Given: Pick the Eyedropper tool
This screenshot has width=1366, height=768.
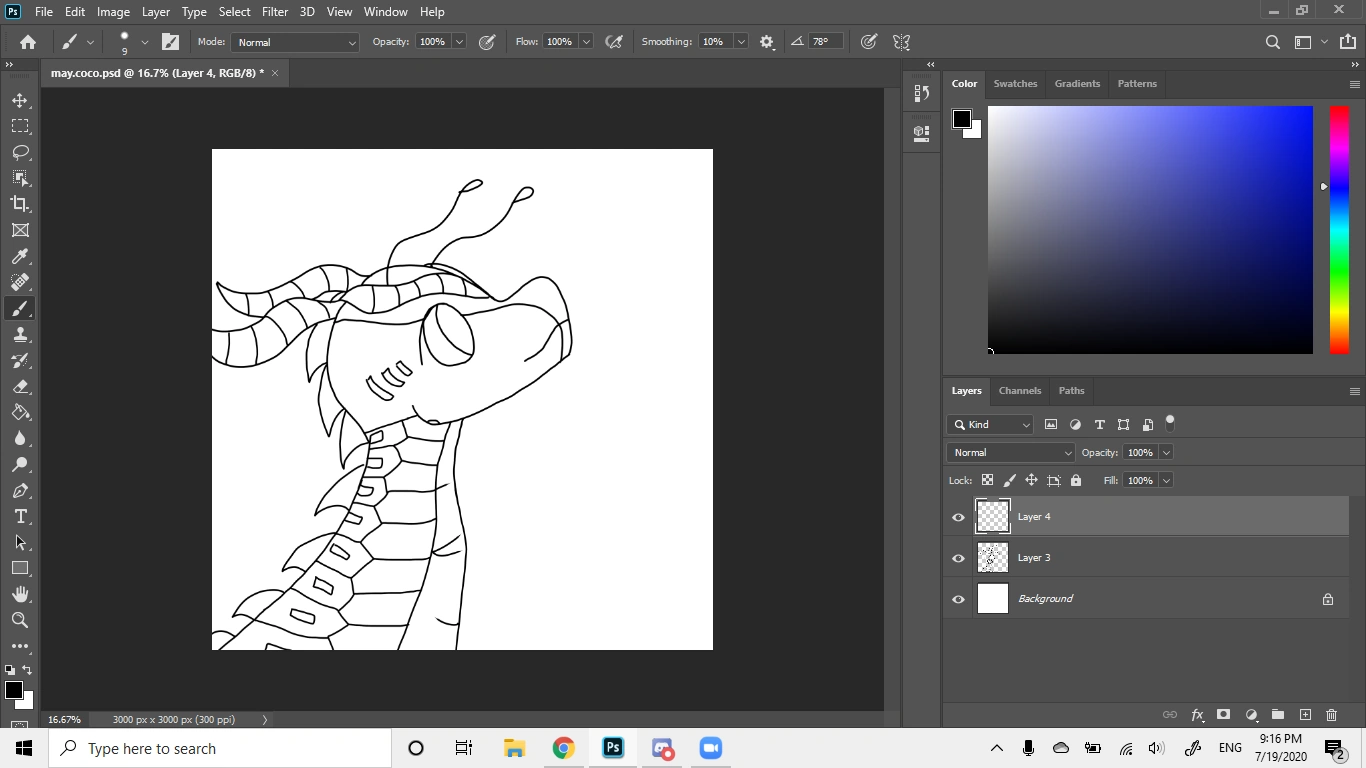Looking at the screenshot, I should point(20,257).
